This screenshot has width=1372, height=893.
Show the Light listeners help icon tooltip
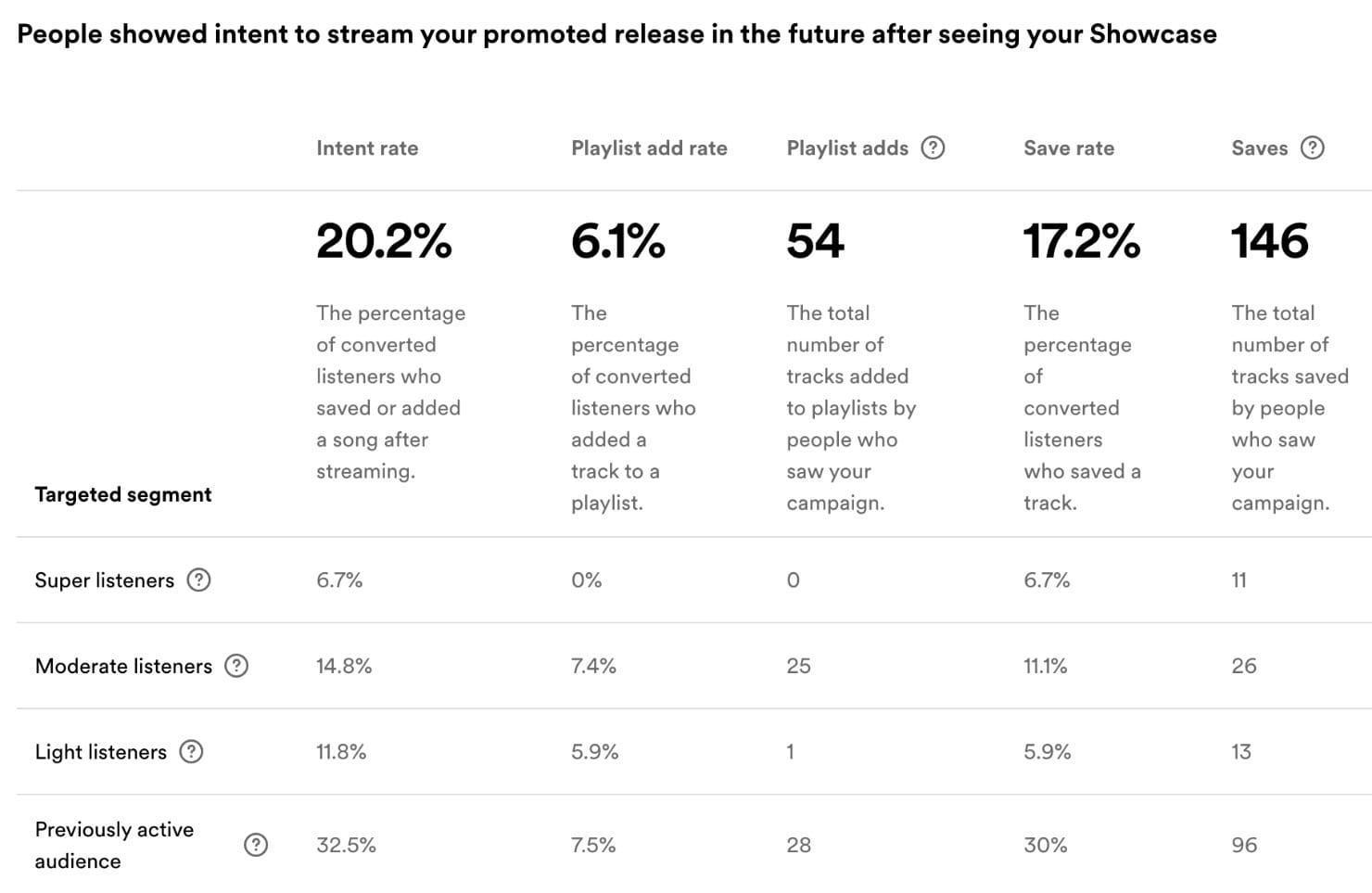191,751
